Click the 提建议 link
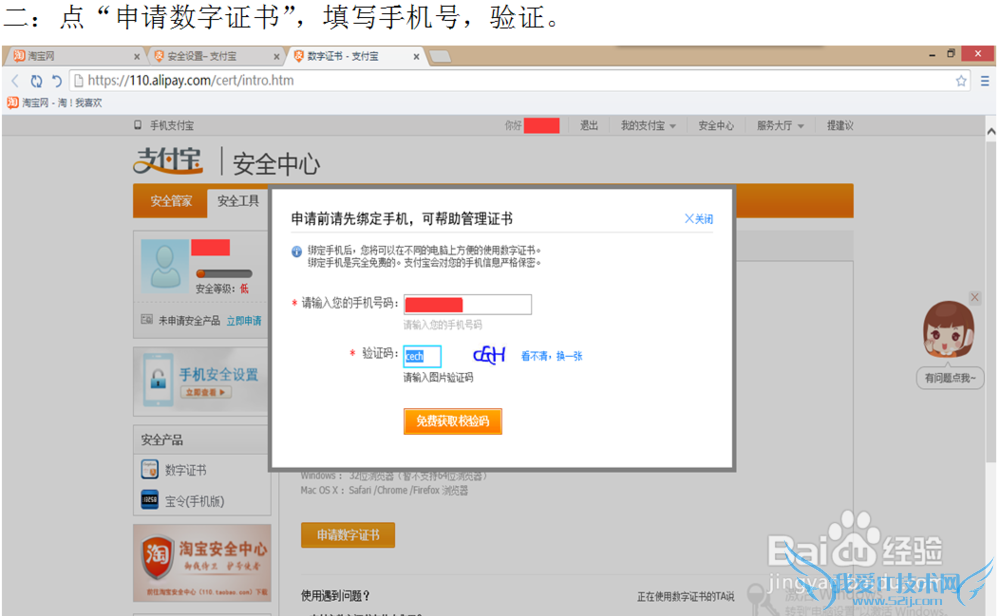The height and width of the screenshot is (616, 1000). click(840, 126)
